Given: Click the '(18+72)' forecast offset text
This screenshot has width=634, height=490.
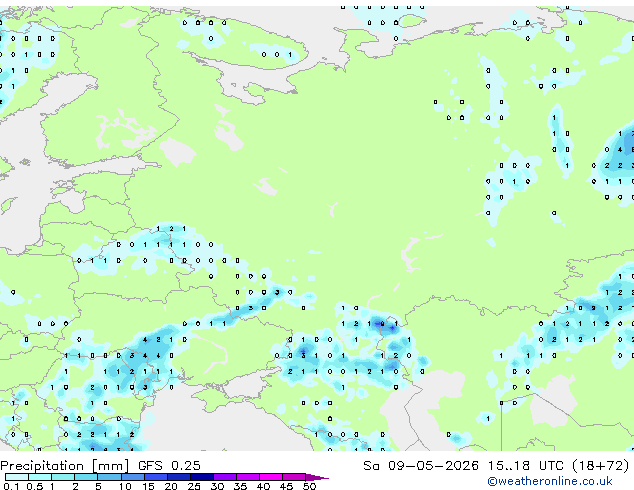Looking at the screenshot, I should [x=601, y=466].
